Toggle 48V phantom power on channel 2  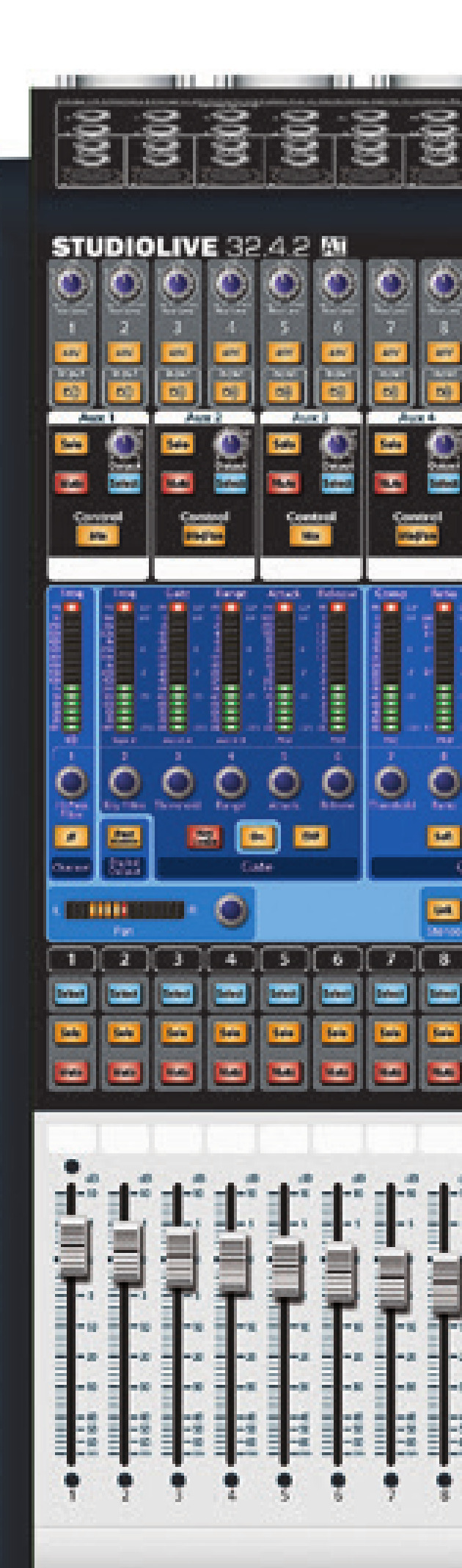click(x=124, y=352)
